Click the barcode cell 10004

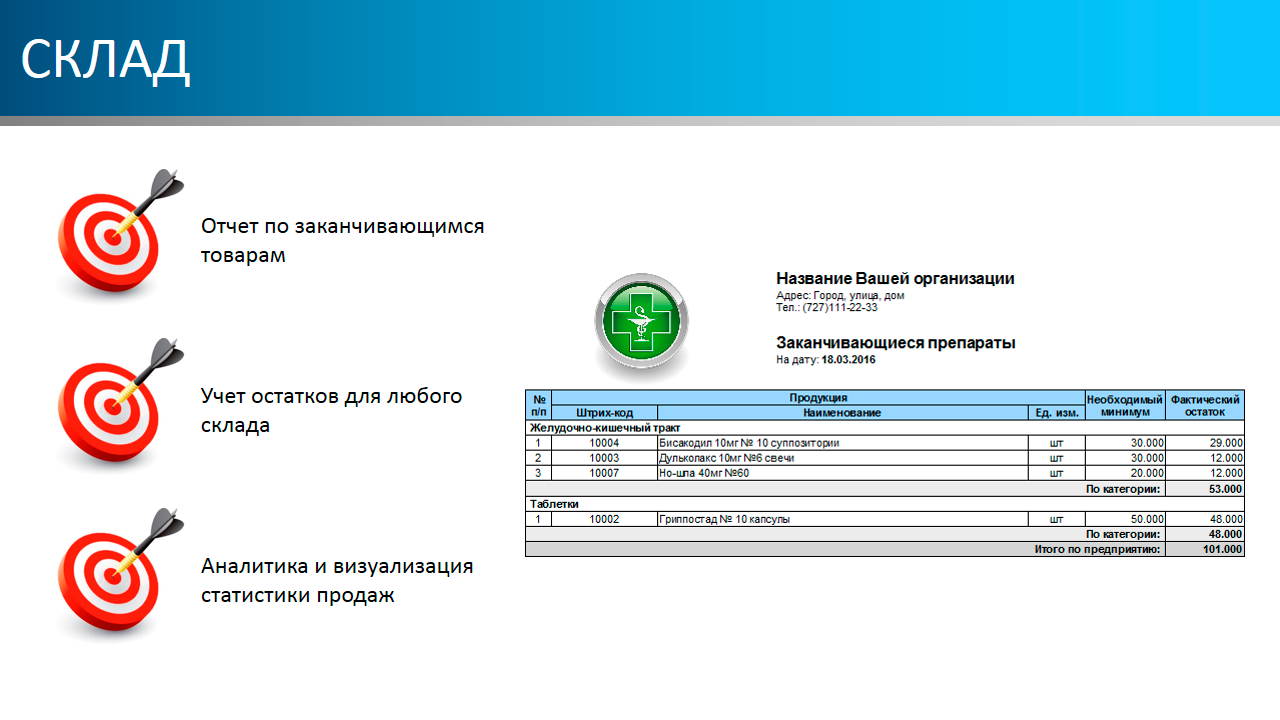(604, 443)
